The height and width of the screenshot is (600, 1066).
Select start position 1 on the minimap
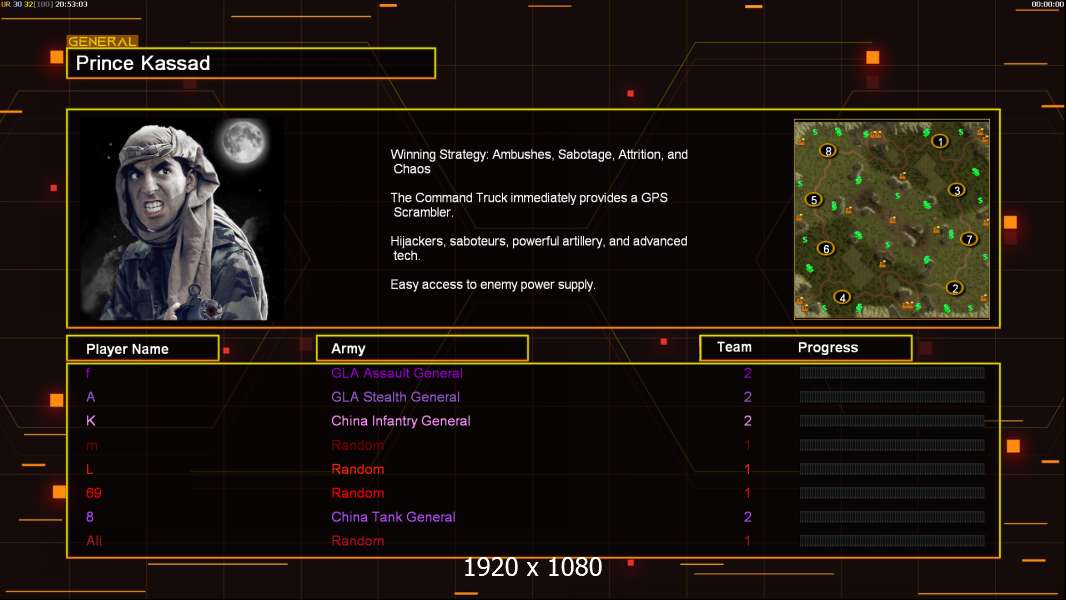coord(940,141)
